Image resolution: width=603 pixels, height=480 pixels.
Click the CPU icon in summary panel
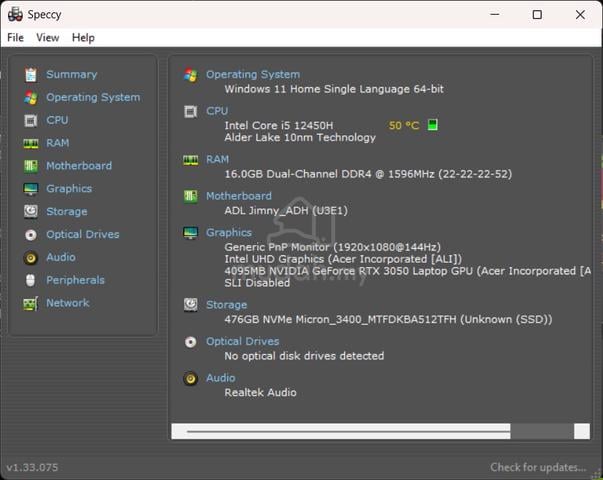click(190, 112)
